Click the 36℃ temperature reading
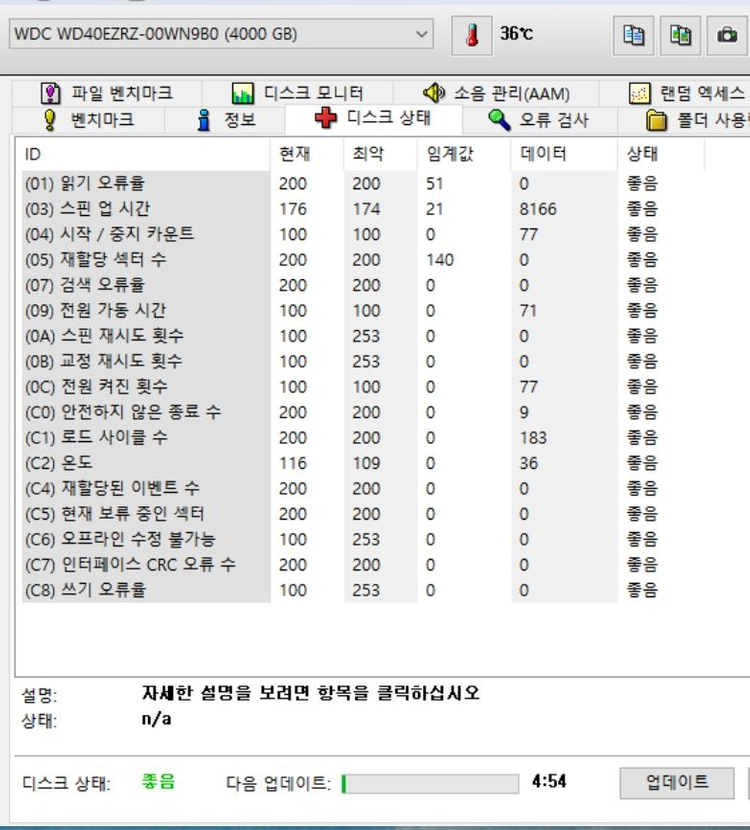 517,34
